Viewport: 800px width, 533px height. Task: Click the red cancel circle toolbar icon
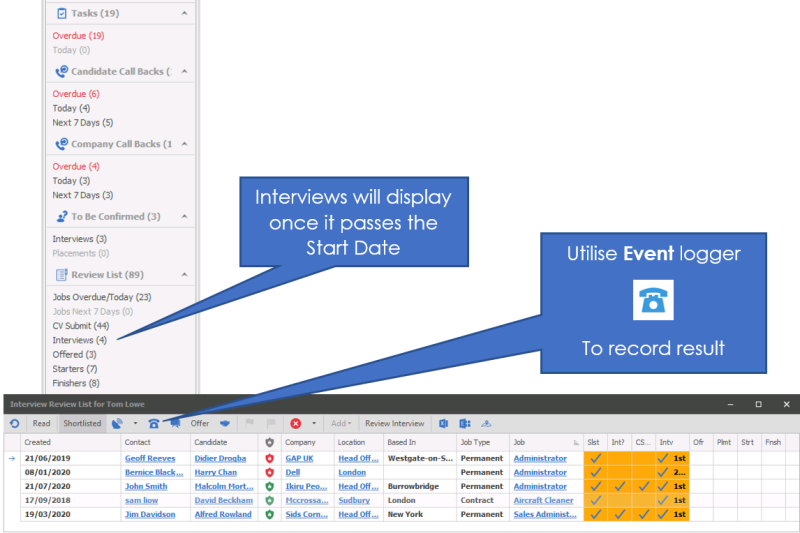pyautogui.click(x=296, y=423)
